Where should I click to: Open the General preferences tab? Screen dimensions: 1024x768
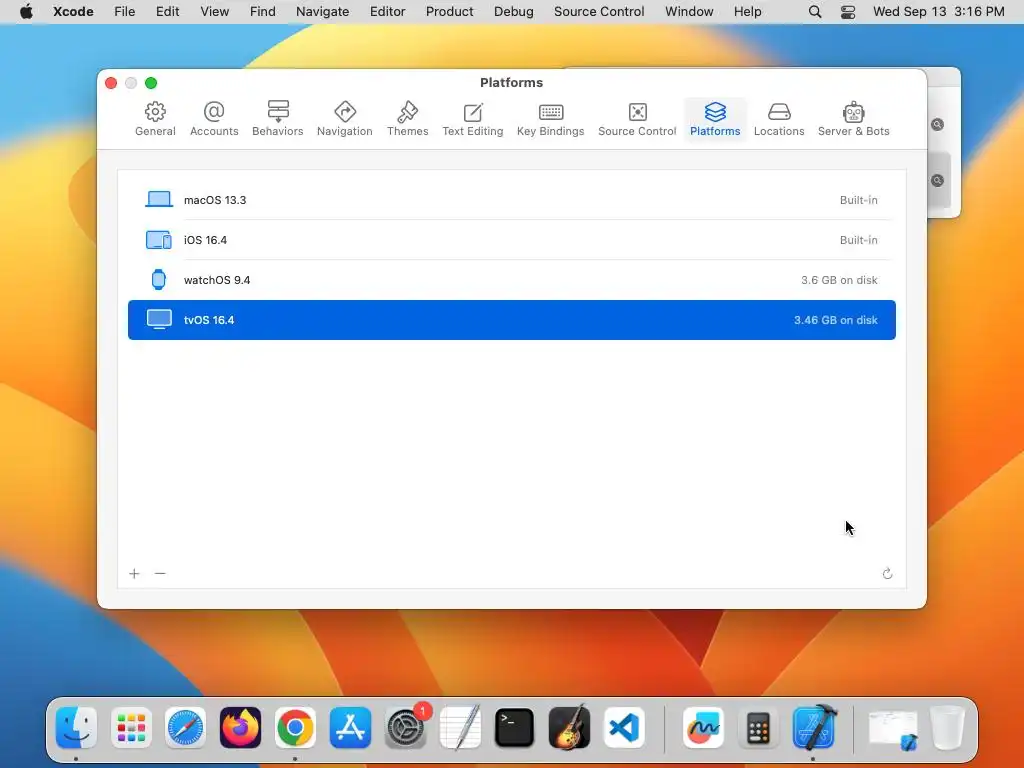click(x=155, y=119)
